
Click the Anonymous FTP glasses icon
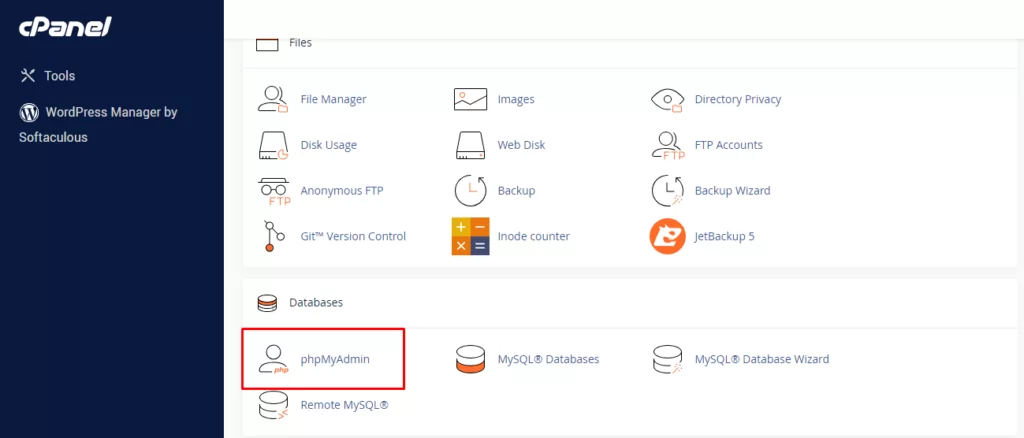coord(274,191)
